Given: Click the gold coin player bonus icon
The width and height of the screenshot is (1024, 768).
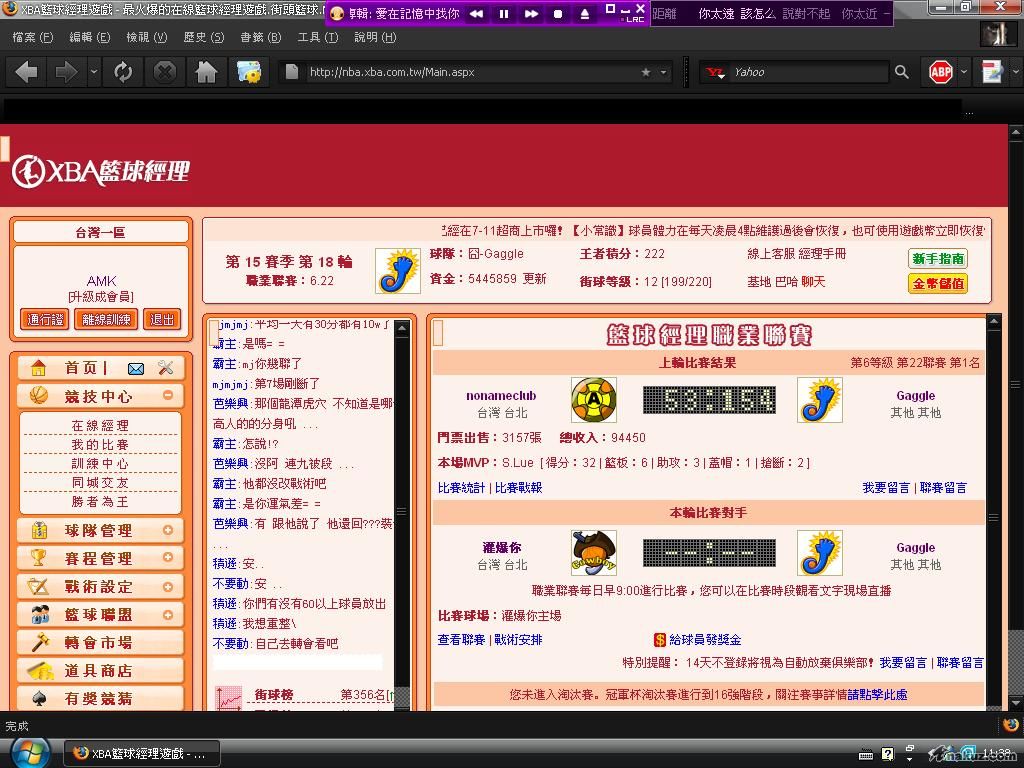Looking at the screenshot, I should click(660, 639).
